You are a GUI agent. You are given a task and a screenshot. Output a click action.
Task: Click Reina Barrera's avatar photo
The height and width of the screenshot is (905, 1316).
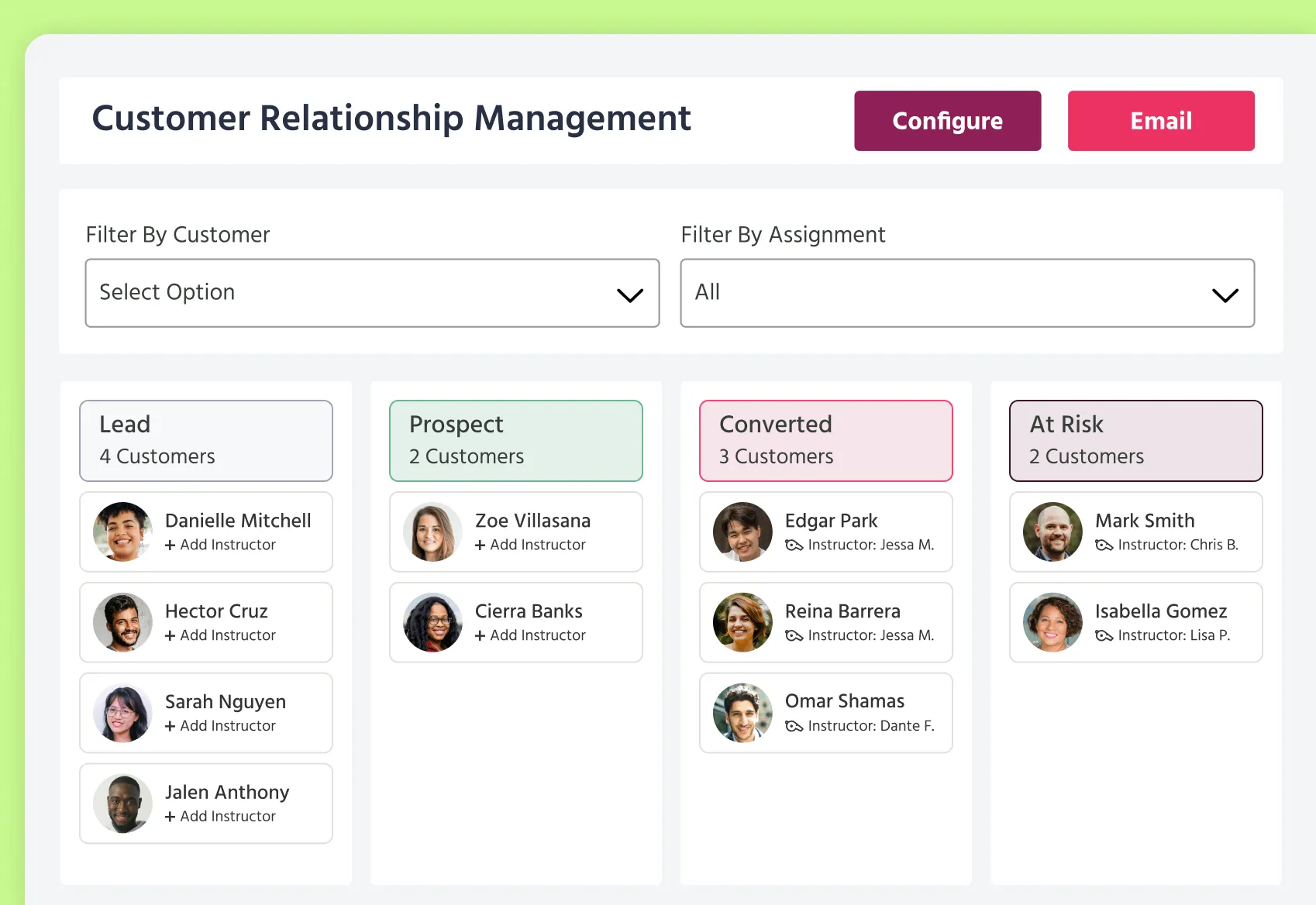[x=742, y=622]
